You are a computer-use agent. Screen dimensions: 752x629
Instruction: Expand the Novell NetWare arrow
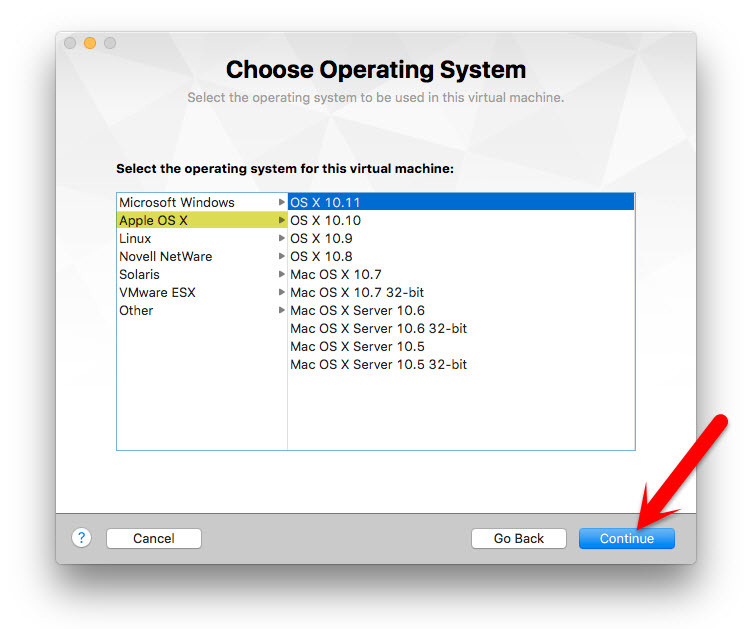(x=282, y=256)
